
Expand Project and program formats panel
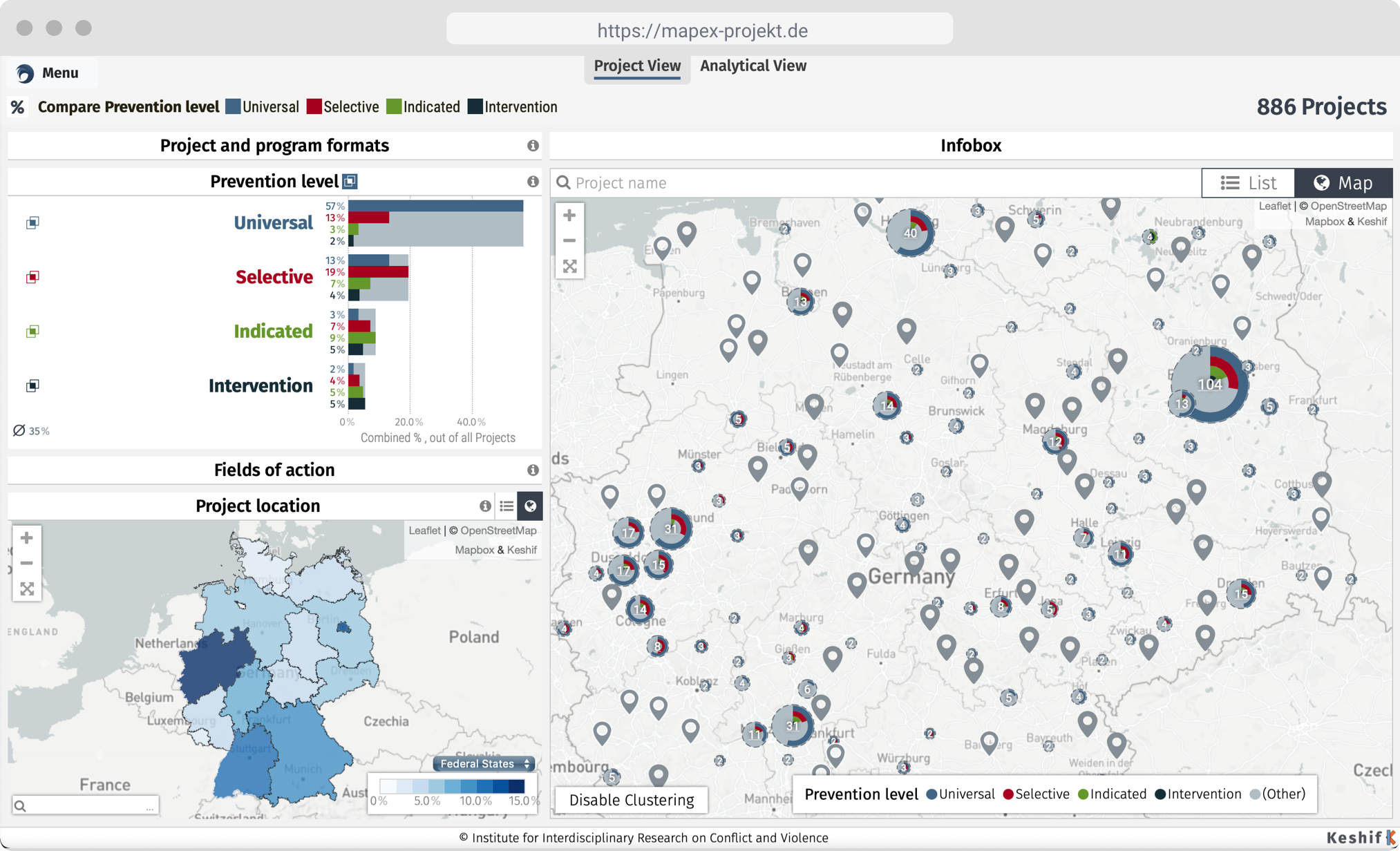click(x=274, y=146)
